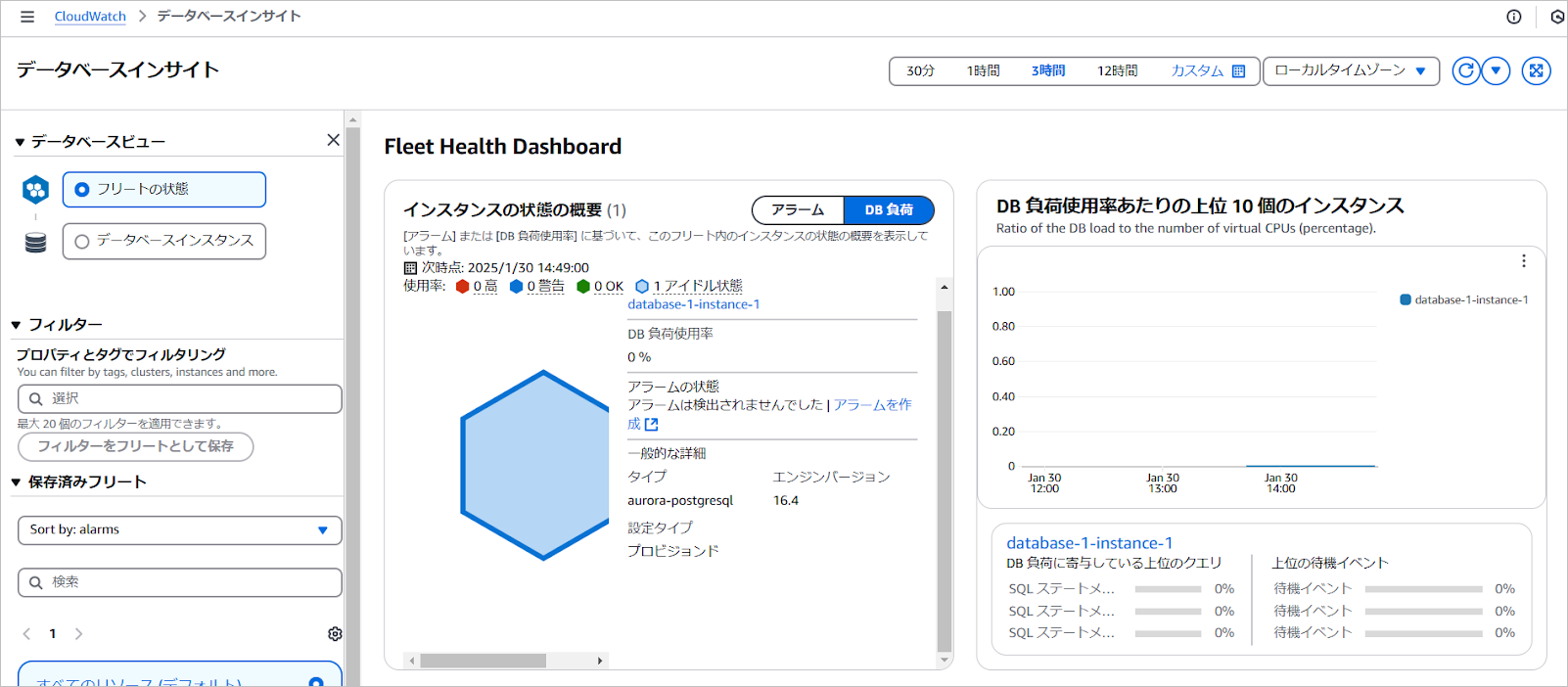Open the hamburger navigation menu
The image size is (1568, 687).
27,17
